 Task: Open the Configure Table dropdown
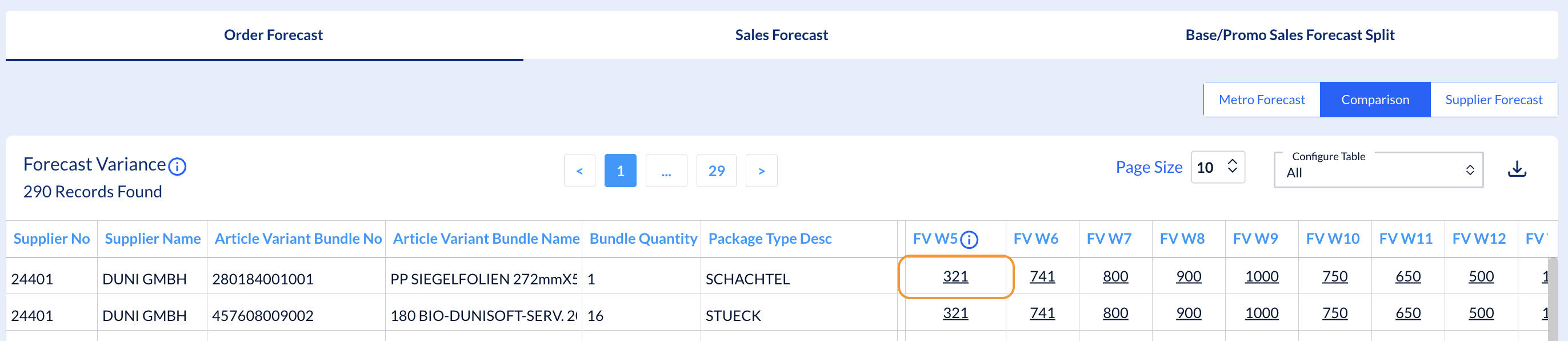click(1378, 170)
